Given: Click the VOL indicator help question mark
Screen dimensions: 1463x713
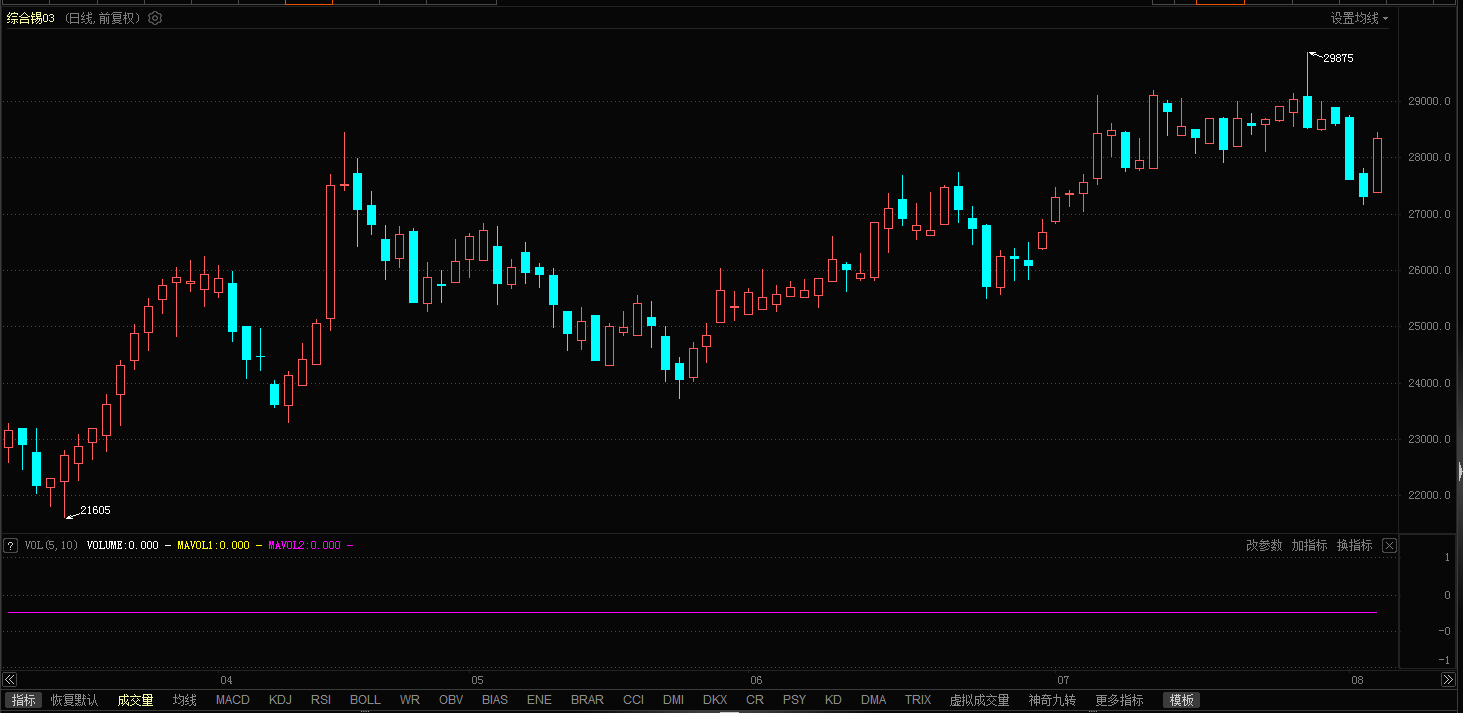Looking at the screenshot, I should [x=10, y=545].
